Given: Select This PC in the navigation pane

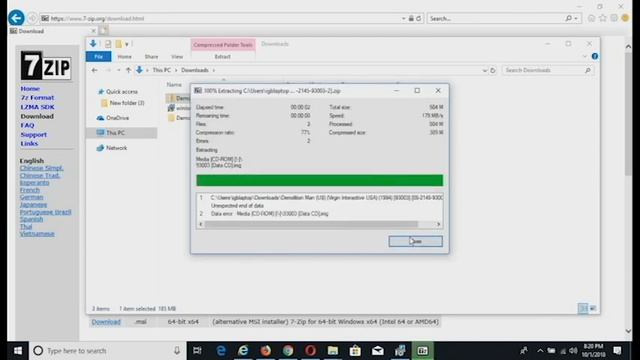Looking at the screenshot, I should pos(122,133).
